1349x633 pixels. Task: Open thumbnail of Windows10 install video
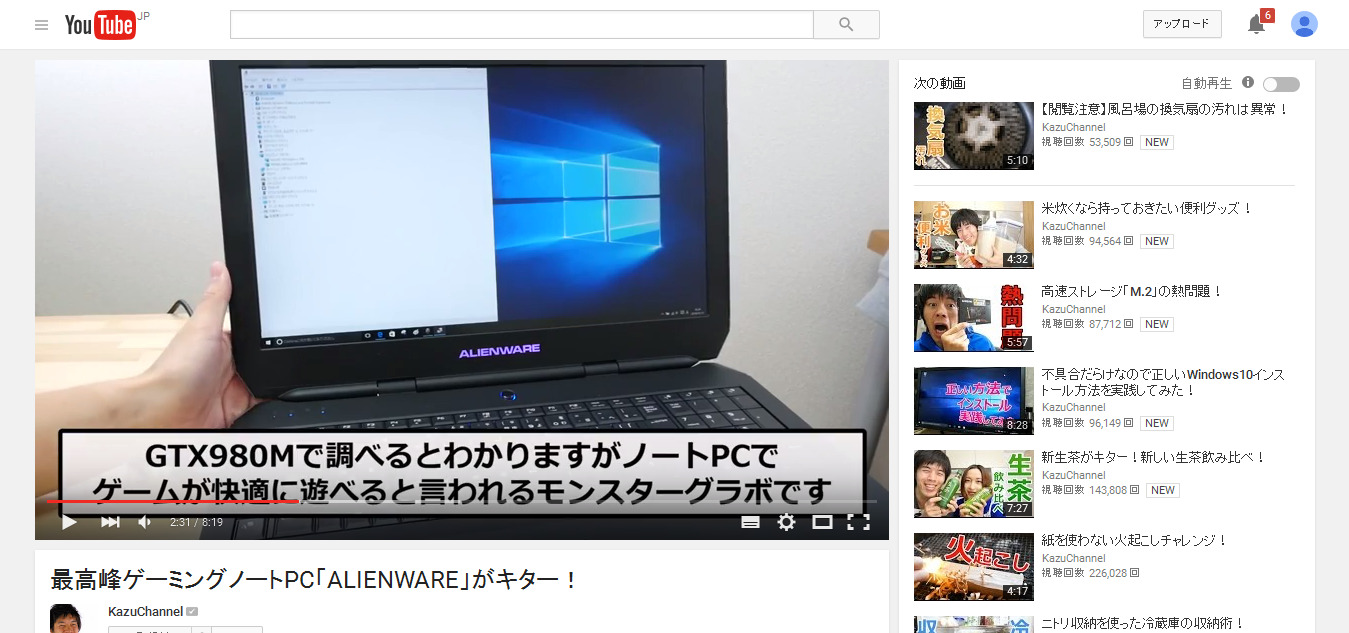tap(974, 401)
